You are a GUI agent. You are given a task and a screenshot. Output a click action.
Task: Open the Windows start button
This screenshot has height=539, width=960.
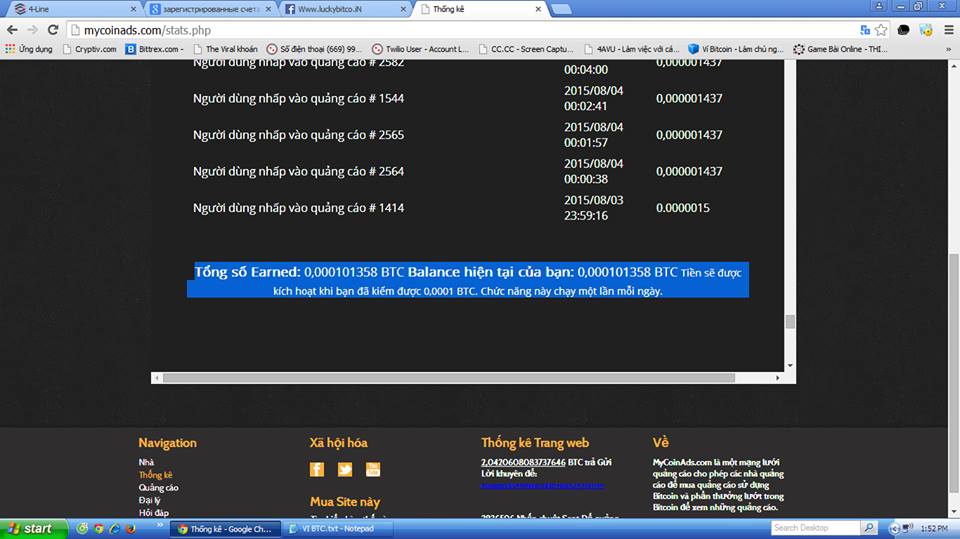(x=33, y=528)
